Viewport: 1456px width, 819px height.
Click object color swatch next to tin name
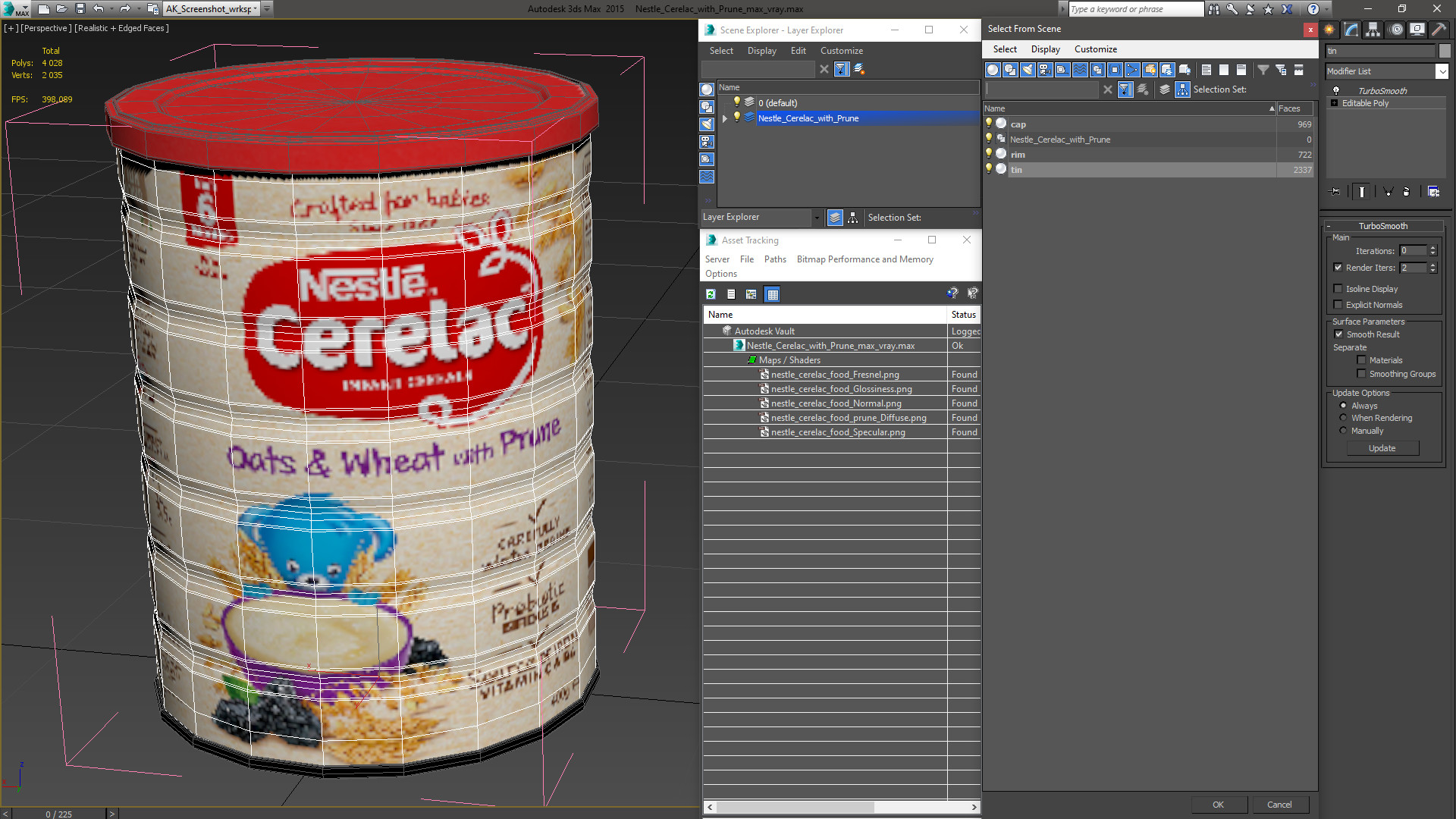1445,51
